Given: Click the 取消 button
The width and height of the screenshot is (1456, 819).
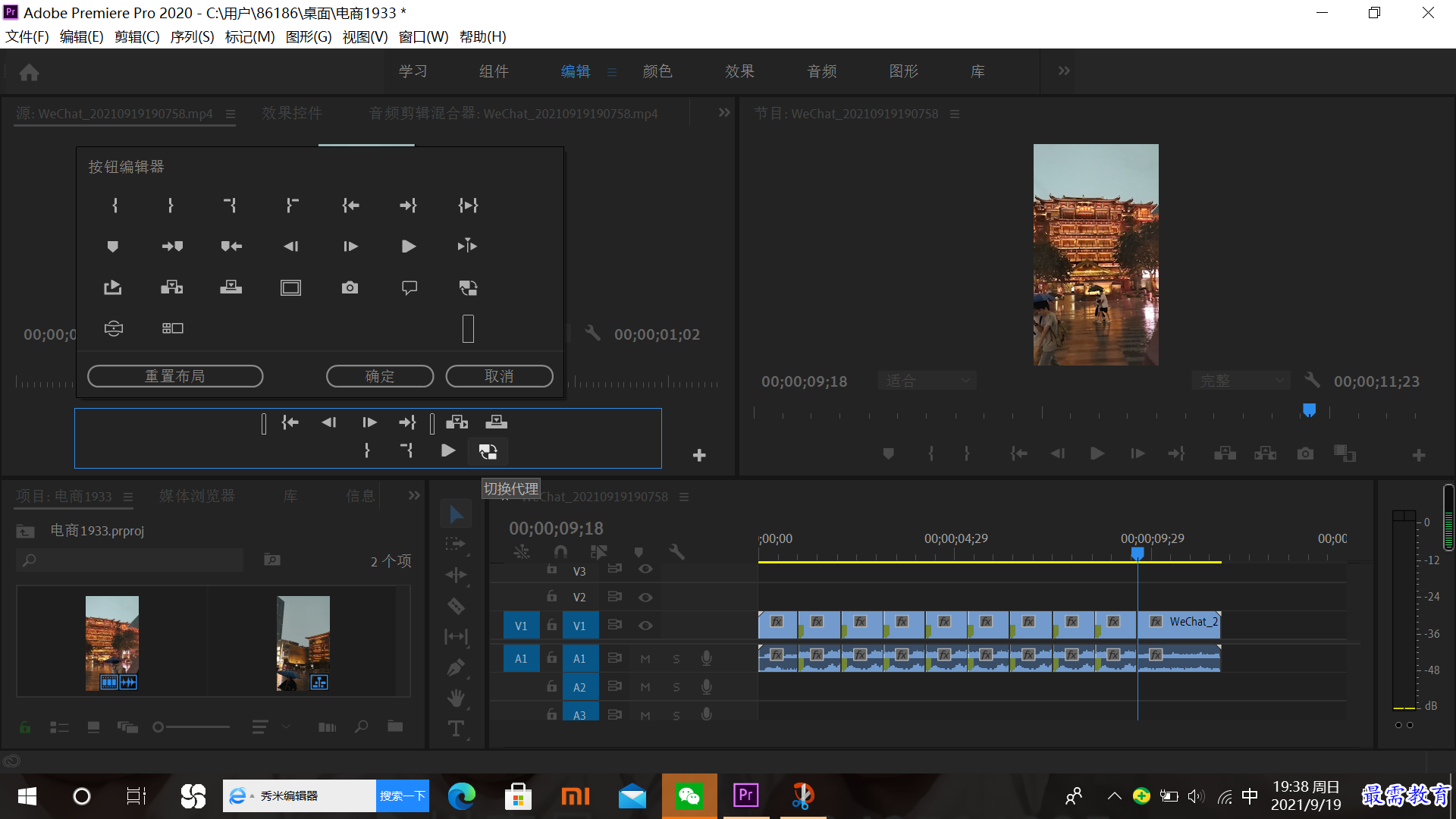Looking at the screenshot, I should click(x=499, y=376).
